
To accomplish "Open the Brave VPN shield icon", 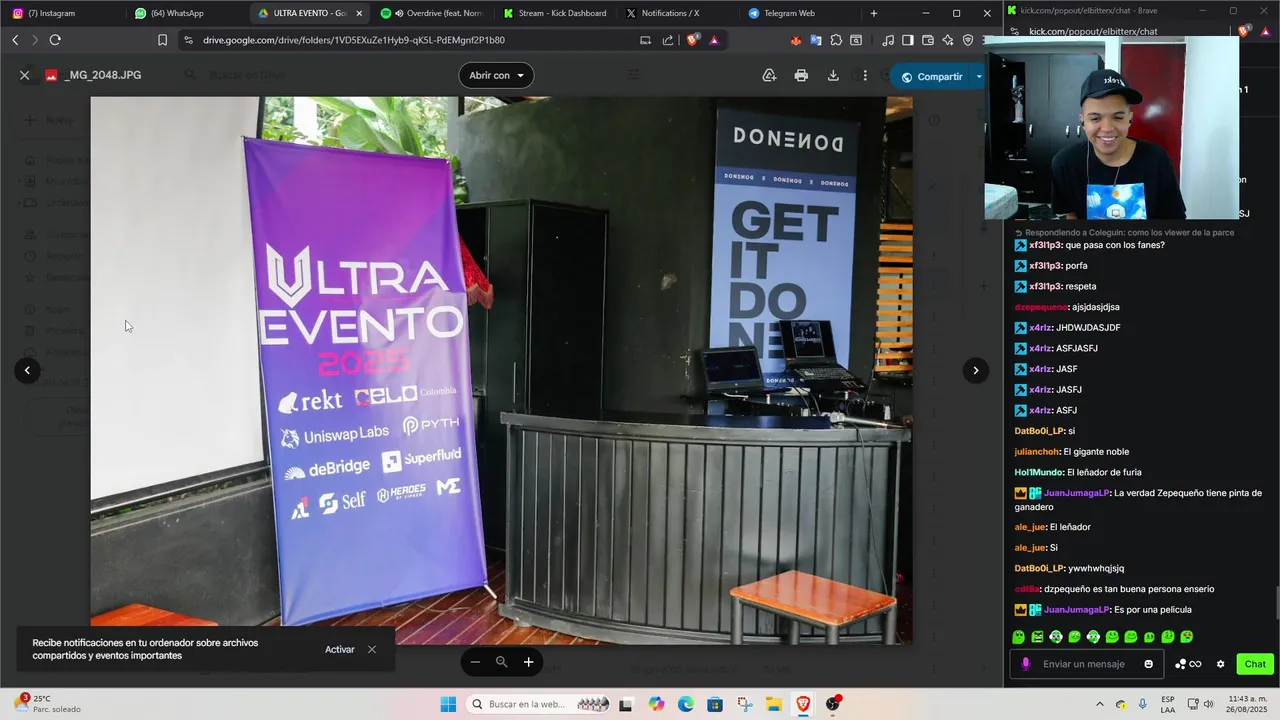I will 968,40.
